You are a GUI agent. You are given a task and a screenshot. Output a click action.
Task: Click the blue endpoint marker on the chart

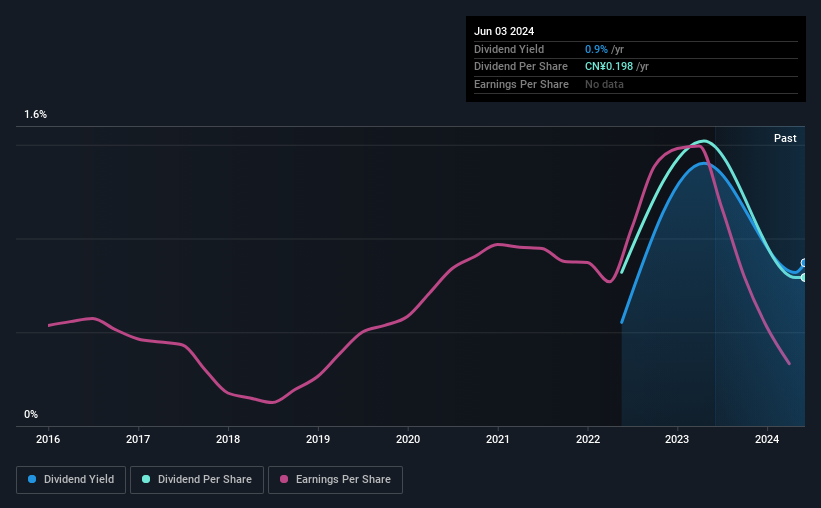(x=803, y=263)
